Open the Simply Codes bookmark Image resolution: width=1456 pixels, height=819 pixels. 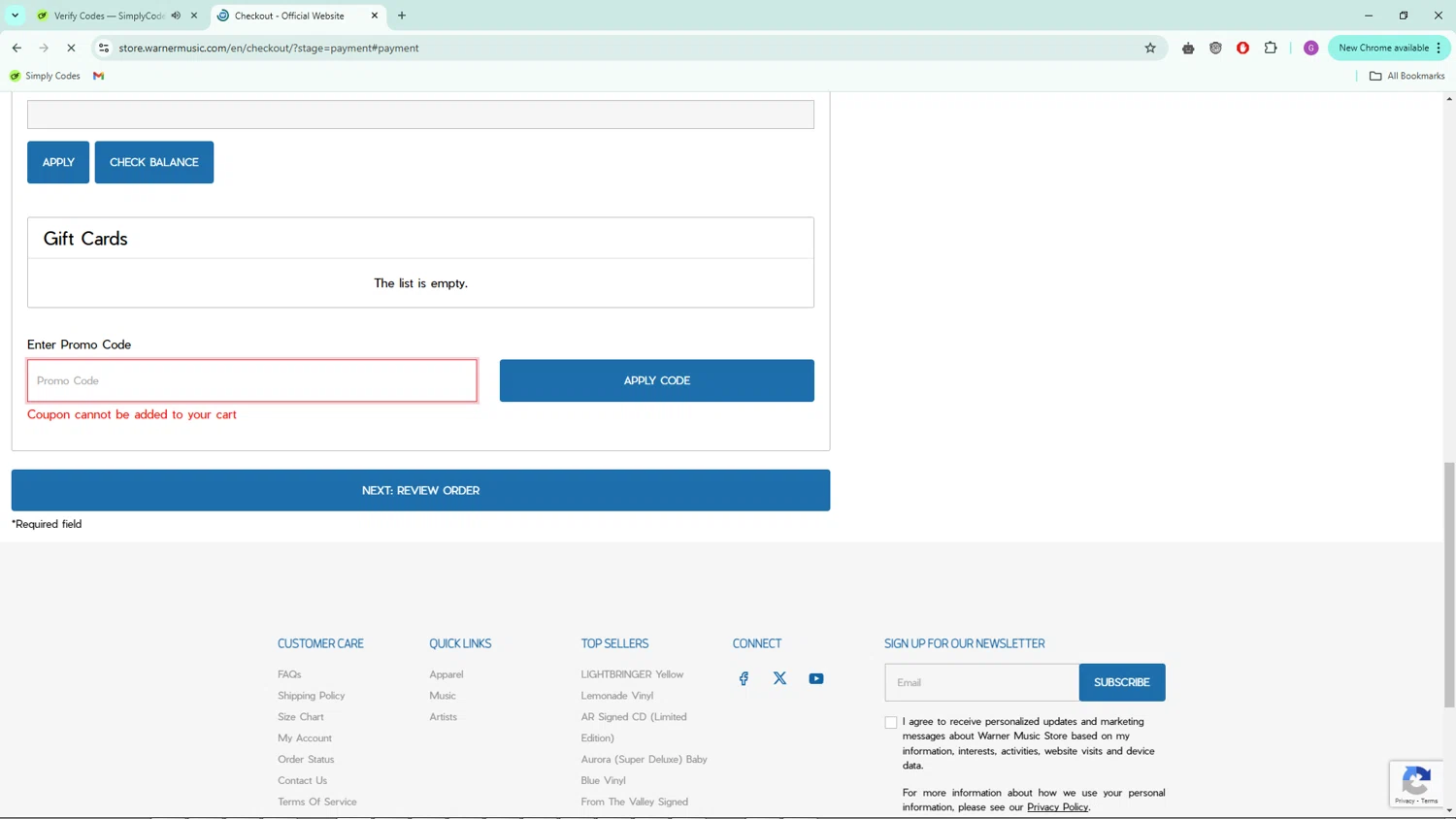tap(45, 76)
